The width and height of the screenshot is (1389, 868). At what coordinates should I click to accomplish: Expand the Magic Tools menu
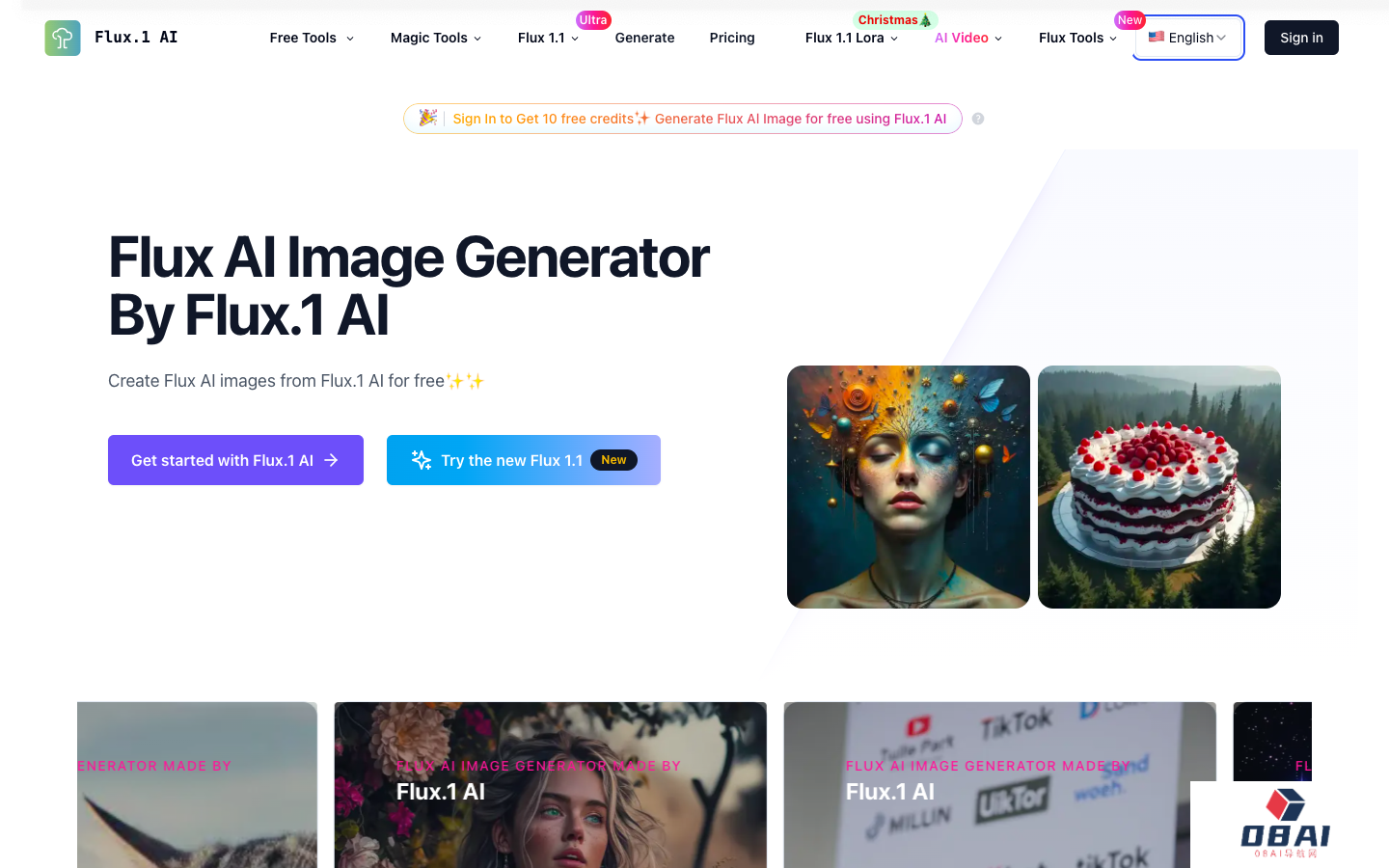pyautogui.click(x=436, y=38)
